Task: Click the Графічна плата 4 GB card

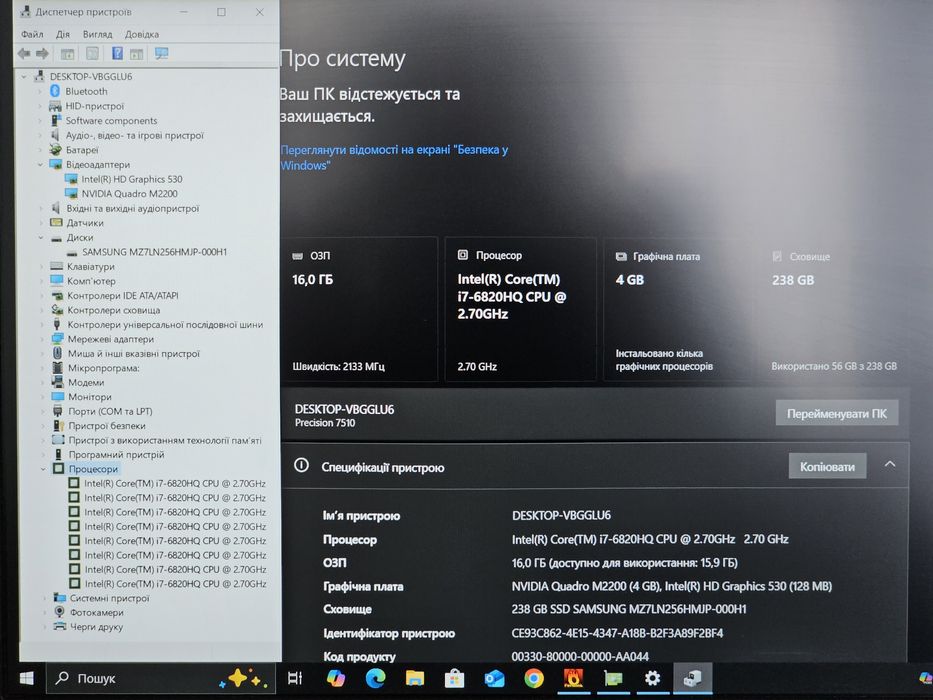Action: pos(678,310)
